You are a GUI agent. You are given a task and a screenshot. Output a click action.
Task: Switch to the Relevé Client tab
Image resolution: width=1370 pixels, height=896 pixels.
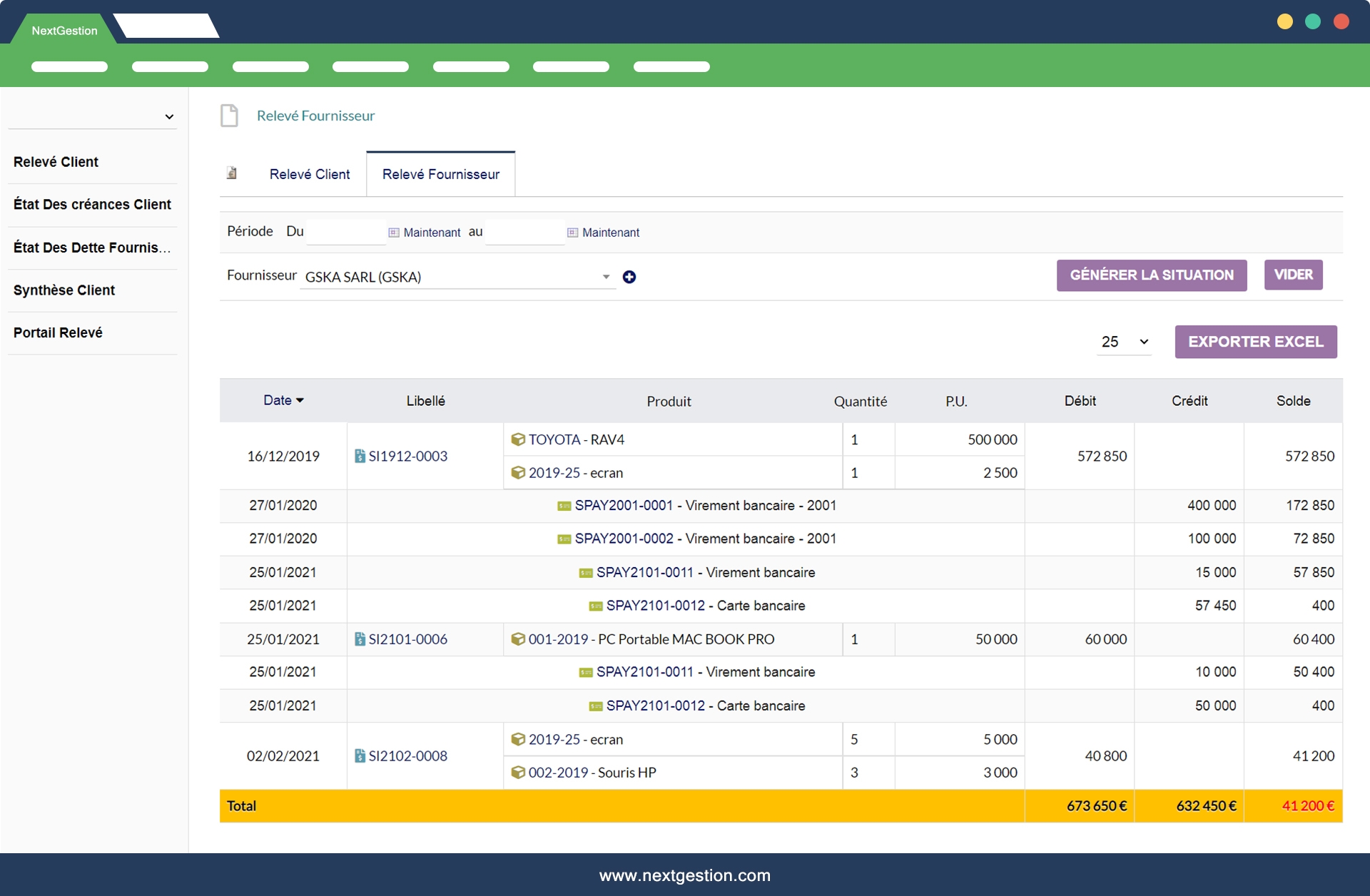pyautogui.click(x=310, y=174)
